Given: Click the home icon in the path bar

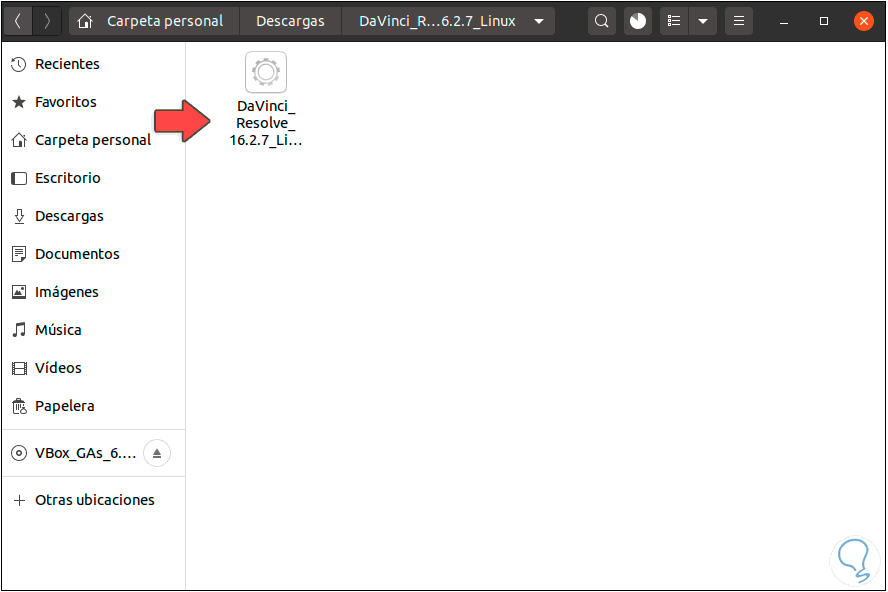Looking at the screenshot, I should (x=85, y=22).
